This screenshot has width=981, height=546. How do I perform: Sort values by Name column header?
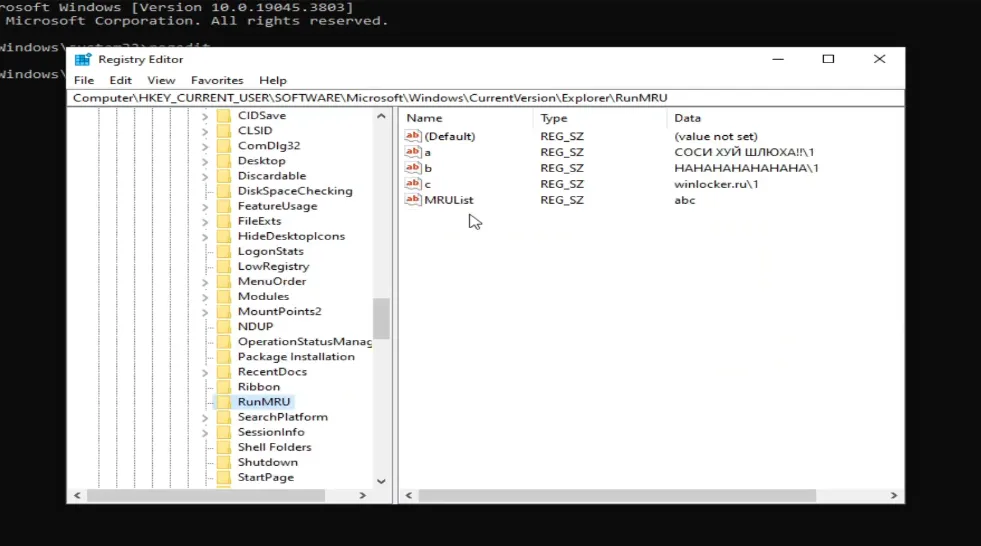(466, 118)
